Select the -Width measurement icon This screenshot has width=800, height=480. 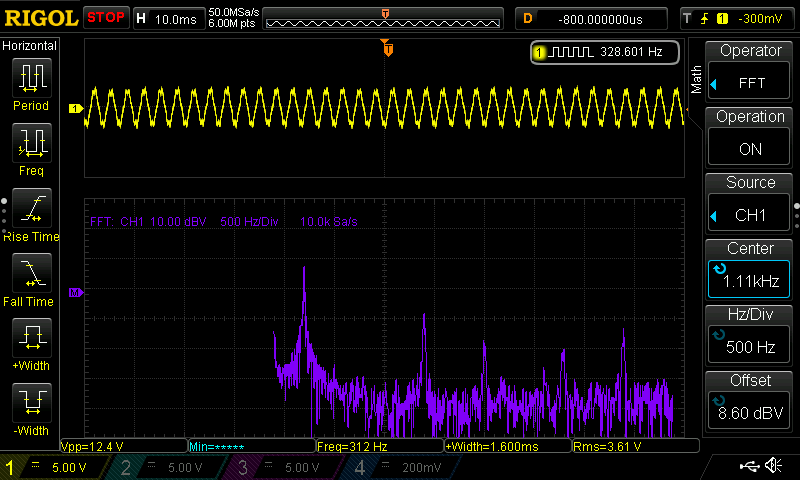[31, 407]
